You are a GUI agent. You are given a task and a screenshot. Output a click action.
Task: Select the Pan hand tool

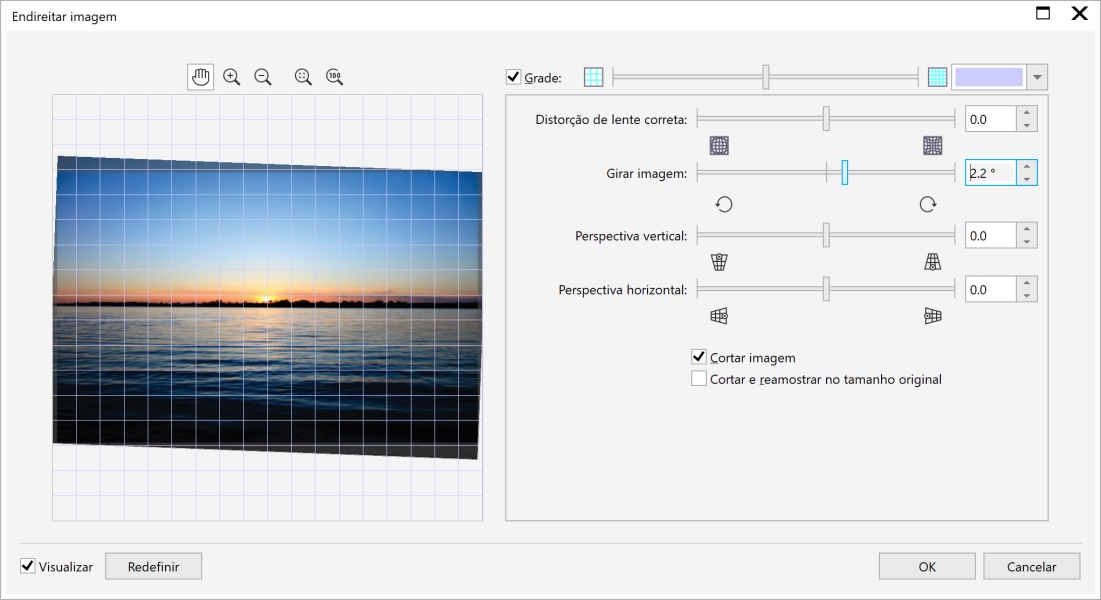pos(200,77)
